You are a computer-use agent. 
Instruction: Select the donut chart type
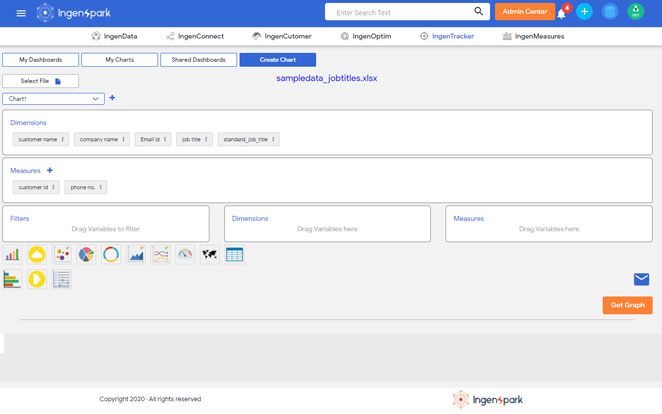tap(111, 254)
